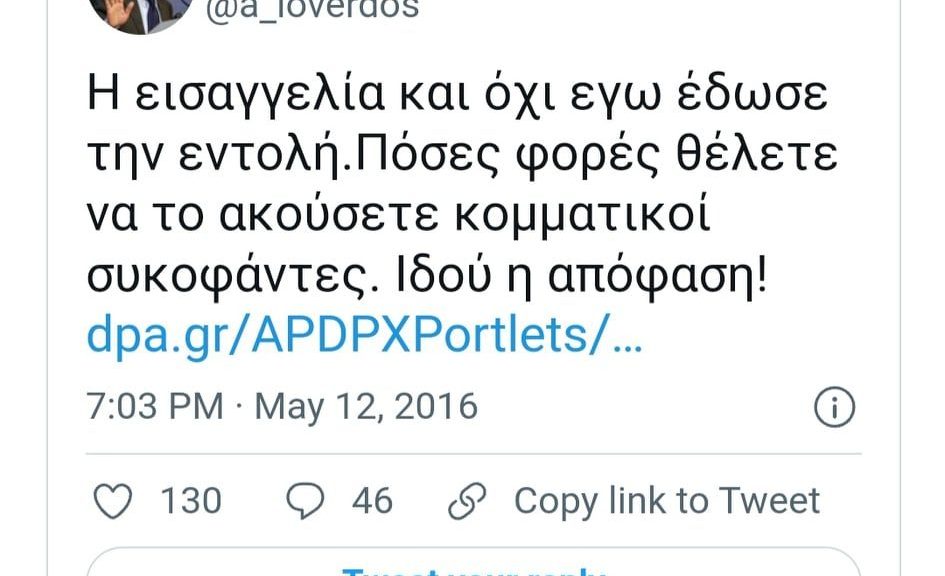
Task: Click the May 12, 2016 date
Action: [x=366, y=407]
